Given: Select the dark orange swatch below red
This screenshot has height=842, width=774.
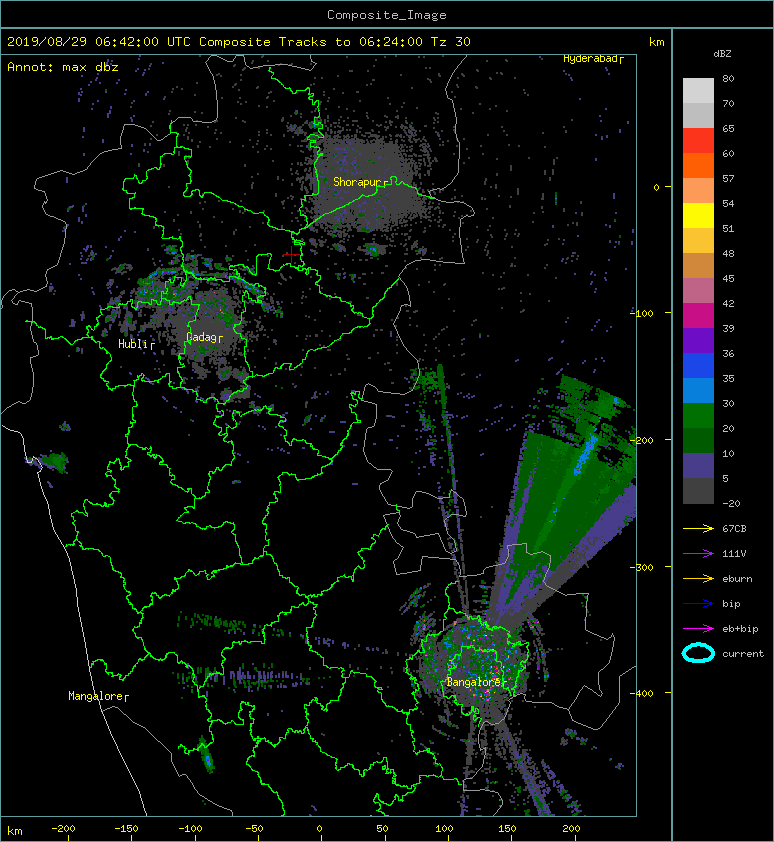Looking at the screenshot, I should pyautogui.click(x=698, y=165).
